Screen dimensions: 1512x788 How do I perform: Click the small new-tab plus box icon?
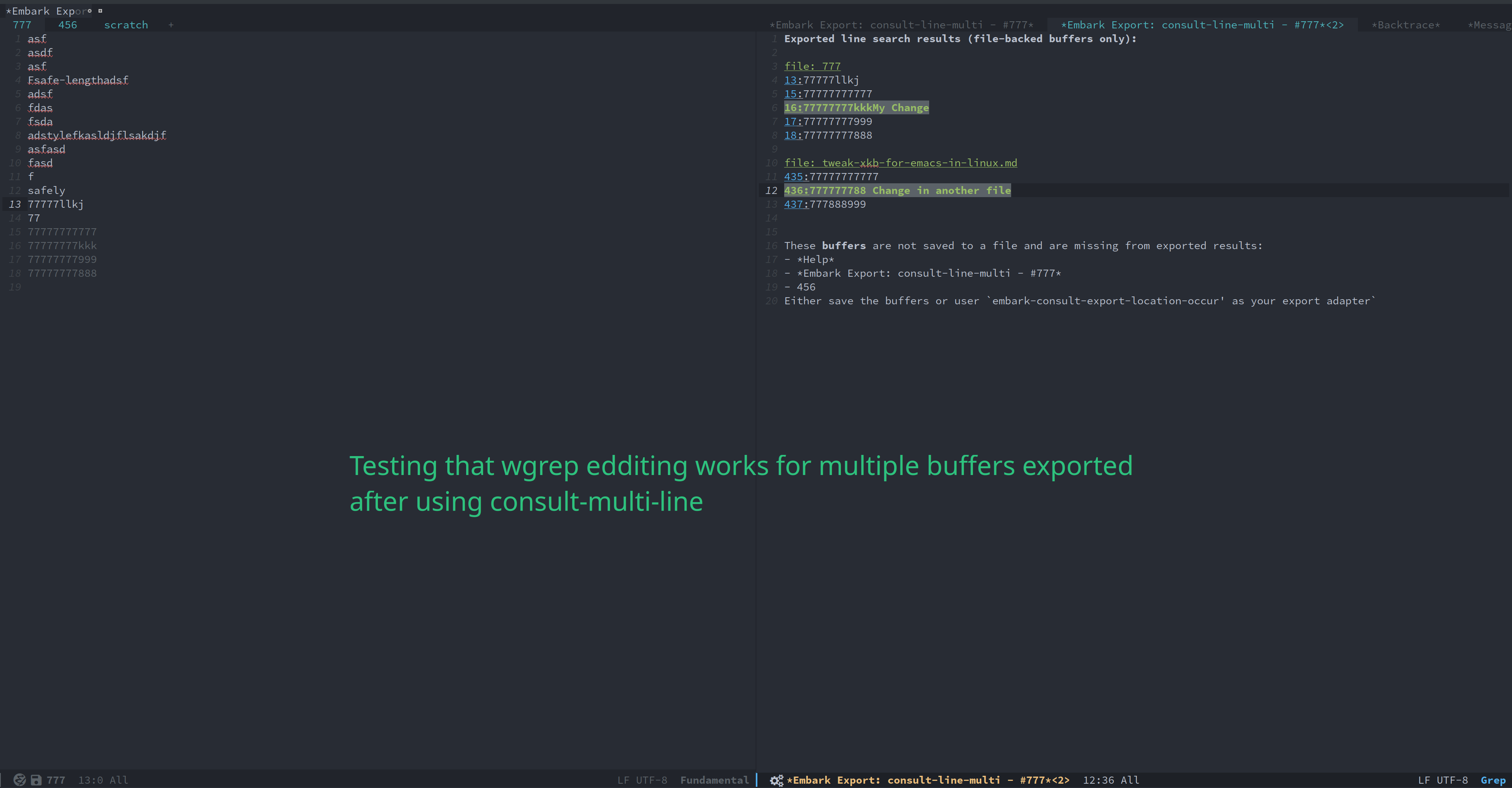pyautogui.click(x=100, y=11)
